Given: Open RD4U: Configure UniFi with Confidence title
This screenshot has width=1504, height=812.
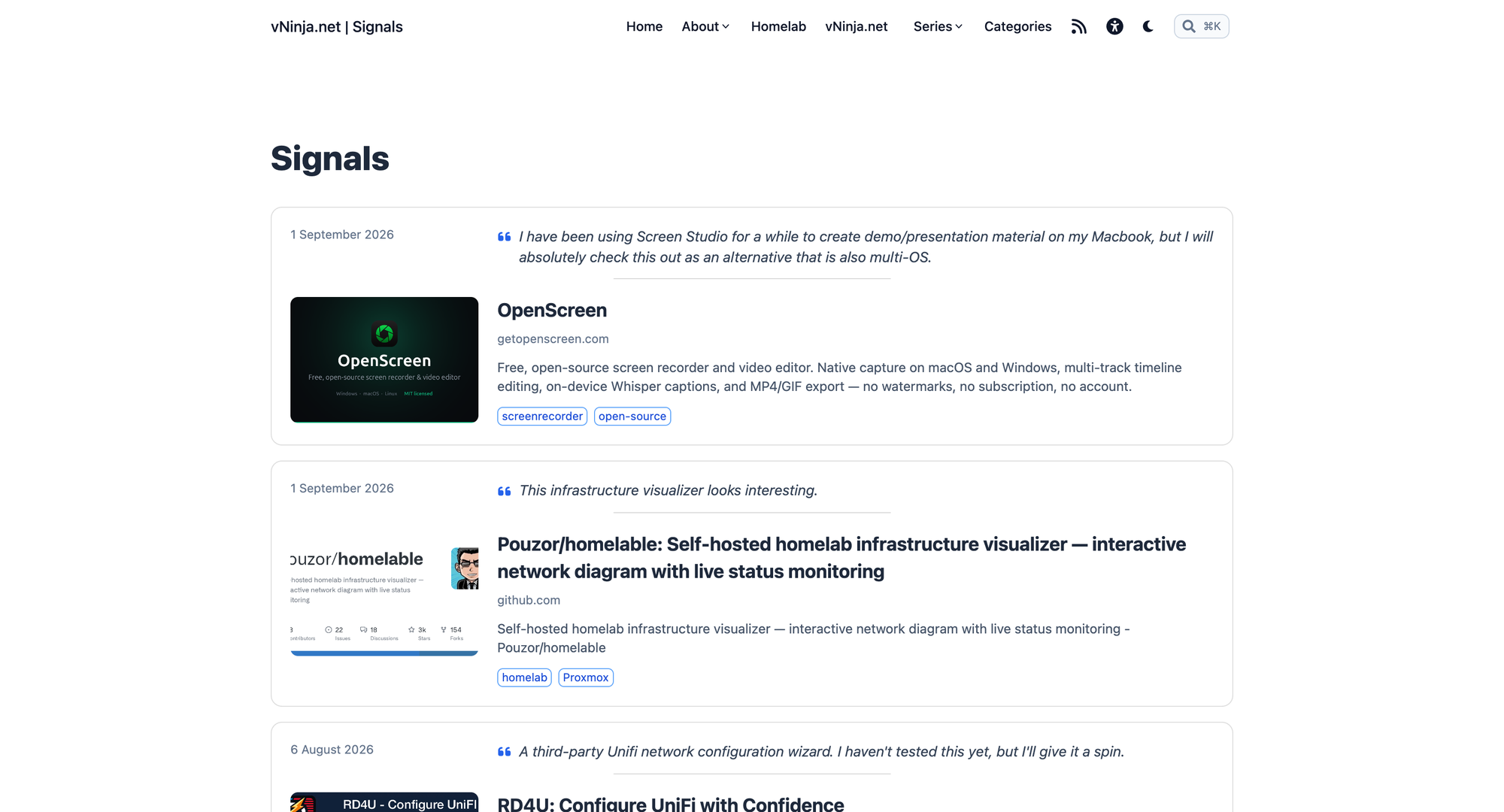Looking at the screenshot, I should 671,803.
